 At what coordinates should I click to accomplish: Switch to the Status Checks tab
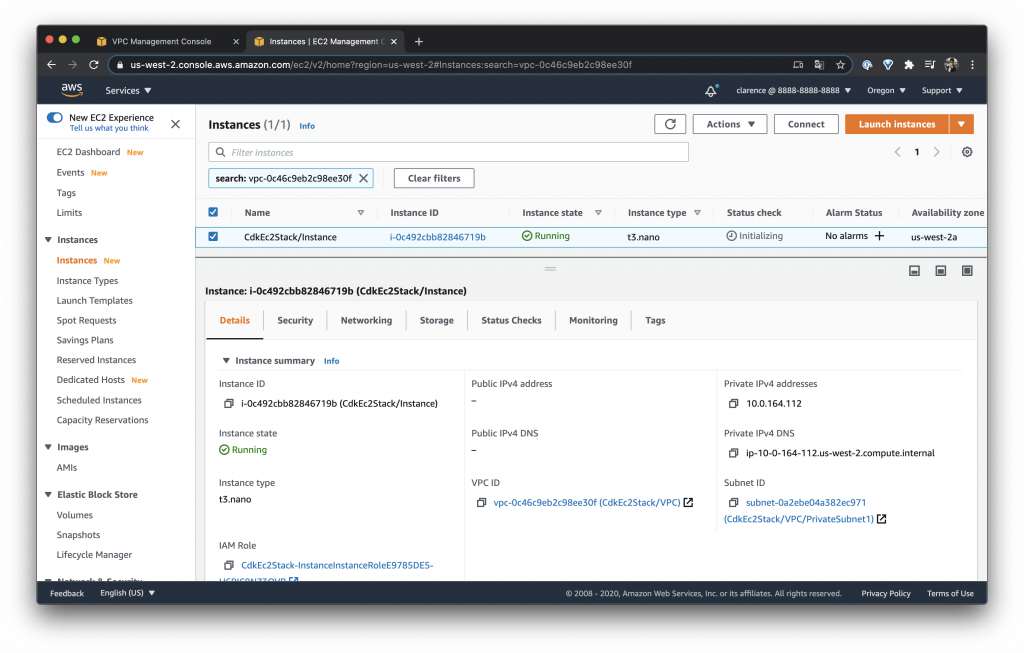[x=511, y=321]
